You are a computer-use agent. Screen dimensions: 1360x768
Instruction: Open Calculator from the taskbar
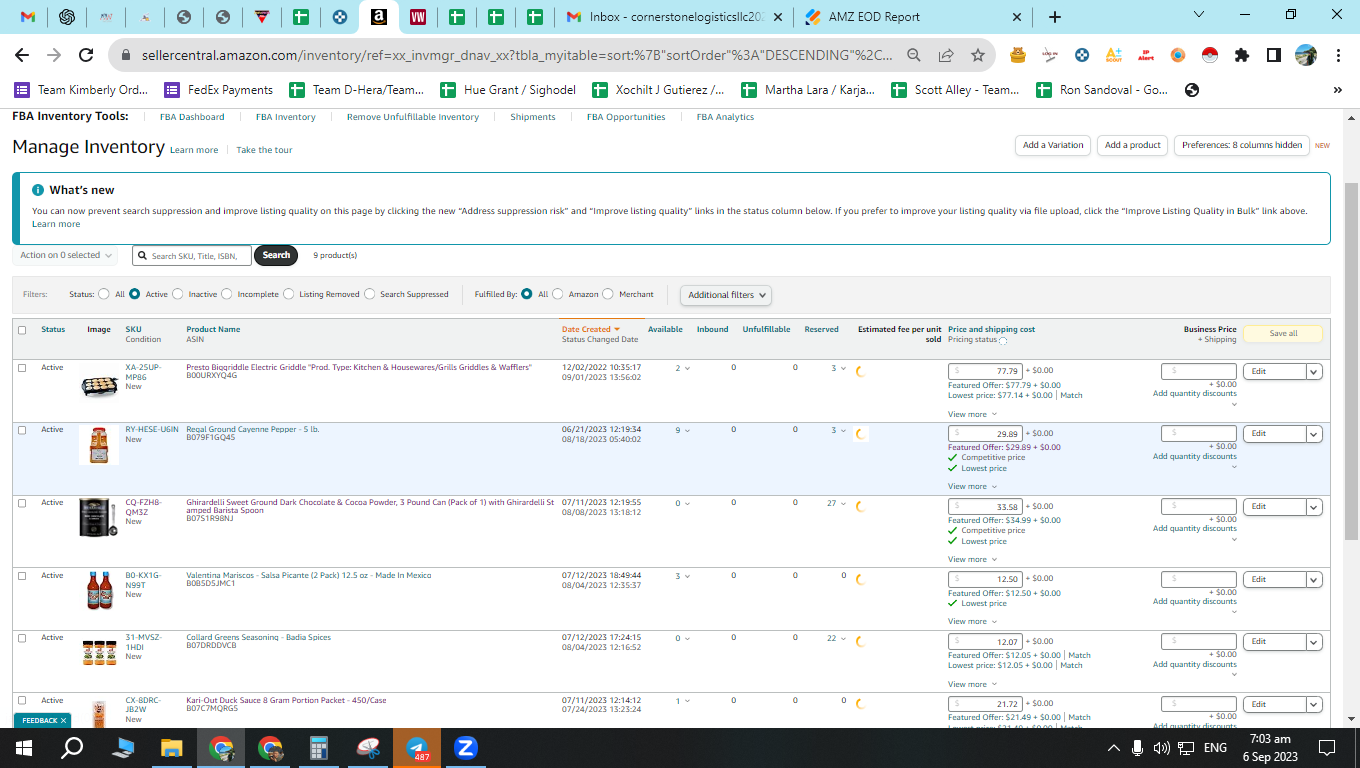pyautogui.click(x=319, y=747)
